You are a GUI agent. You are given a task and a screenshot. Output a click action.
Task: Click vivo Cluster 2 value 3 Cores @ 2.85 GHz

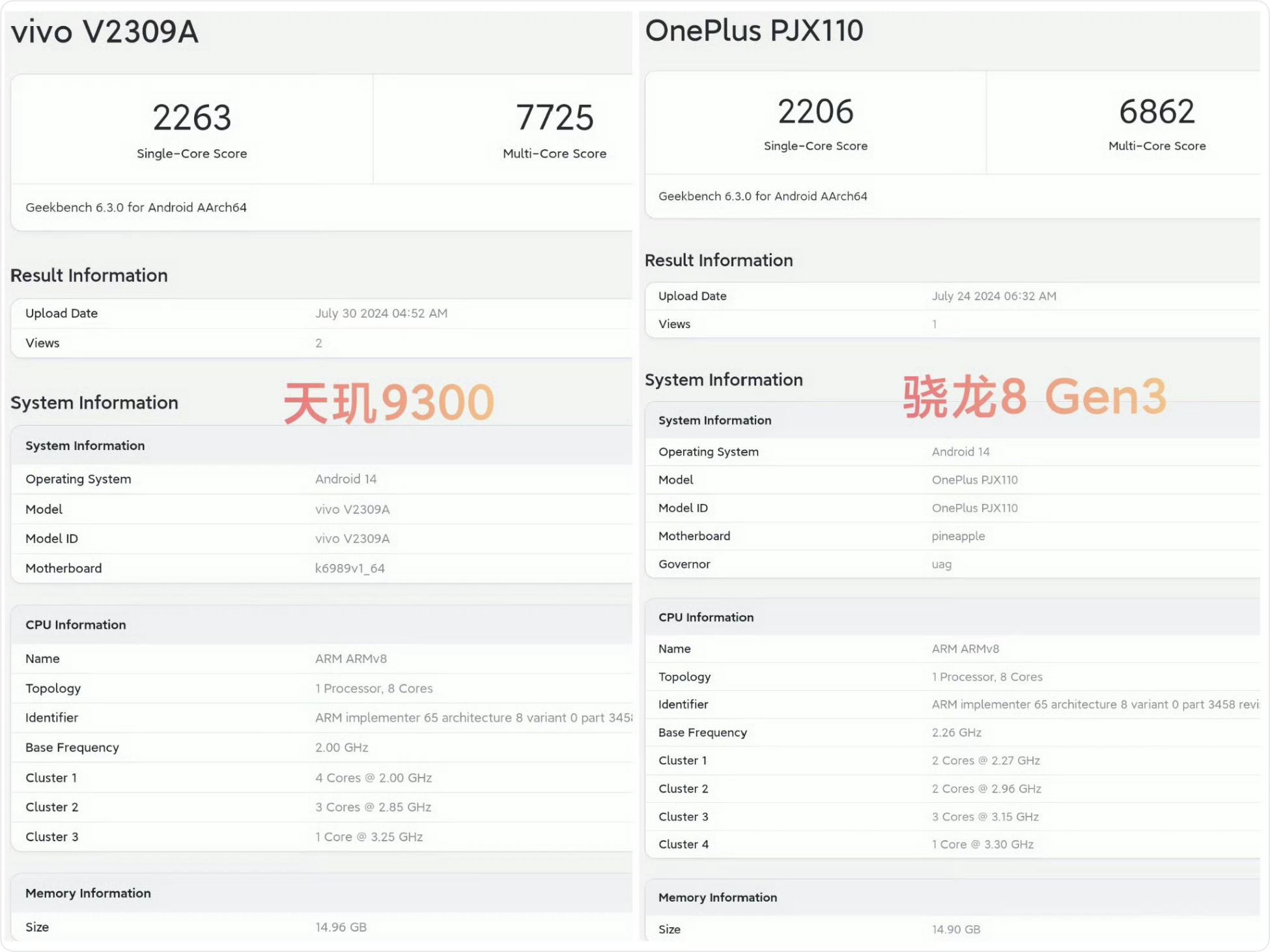[373, 807]
